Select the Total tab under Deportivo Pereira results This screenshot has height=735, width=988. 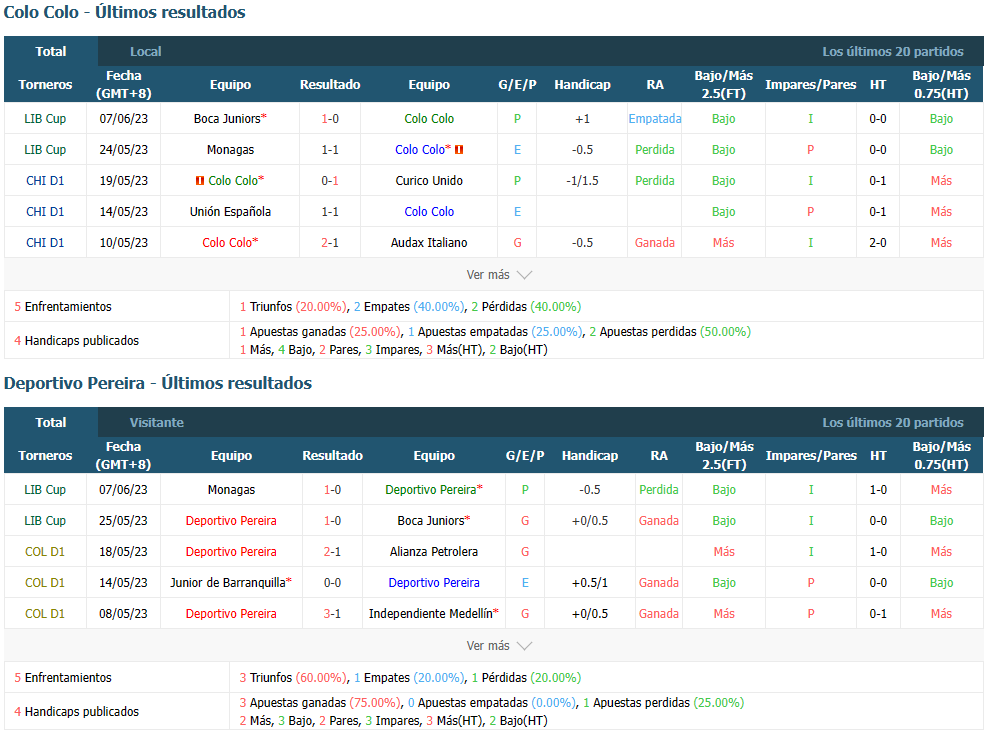coord(51,422)
